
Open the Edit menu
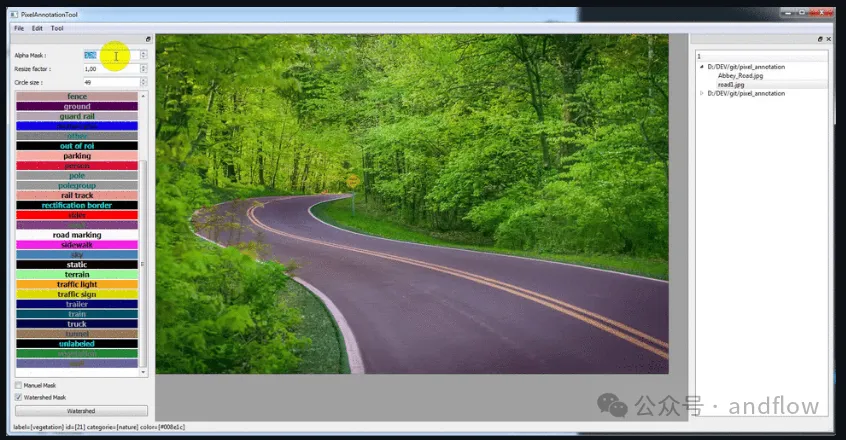tap(37, 28)
